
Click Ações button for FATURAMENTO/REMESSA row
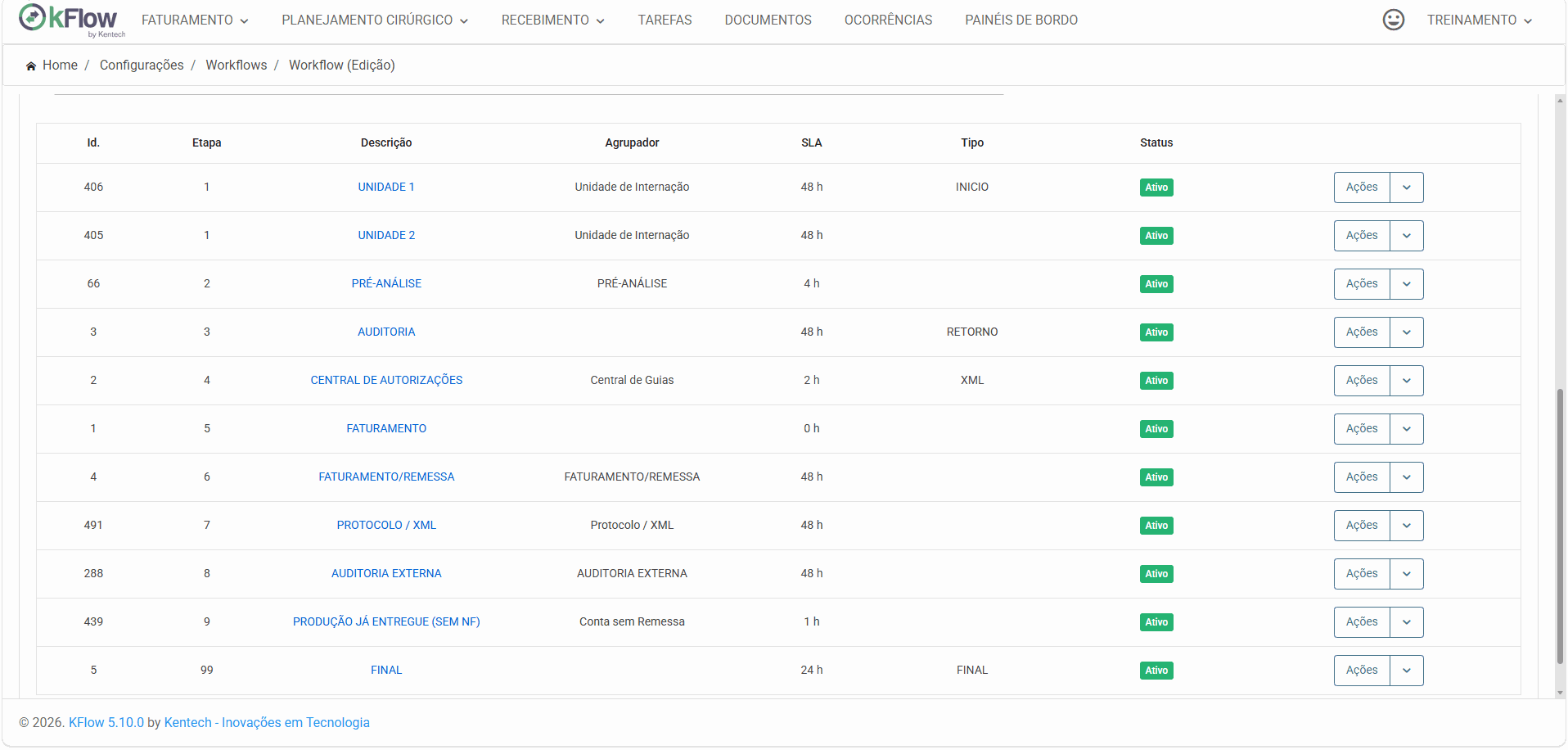pos(1362,477)
